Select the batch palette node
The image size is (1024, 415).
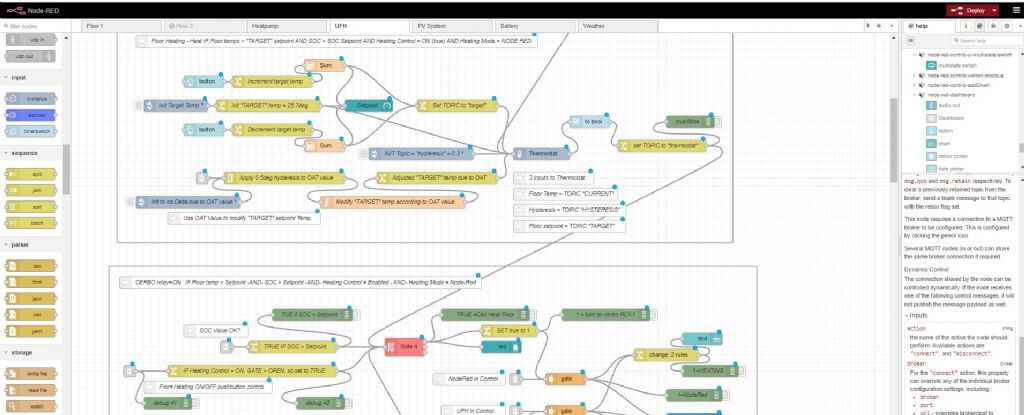[31, 223]
